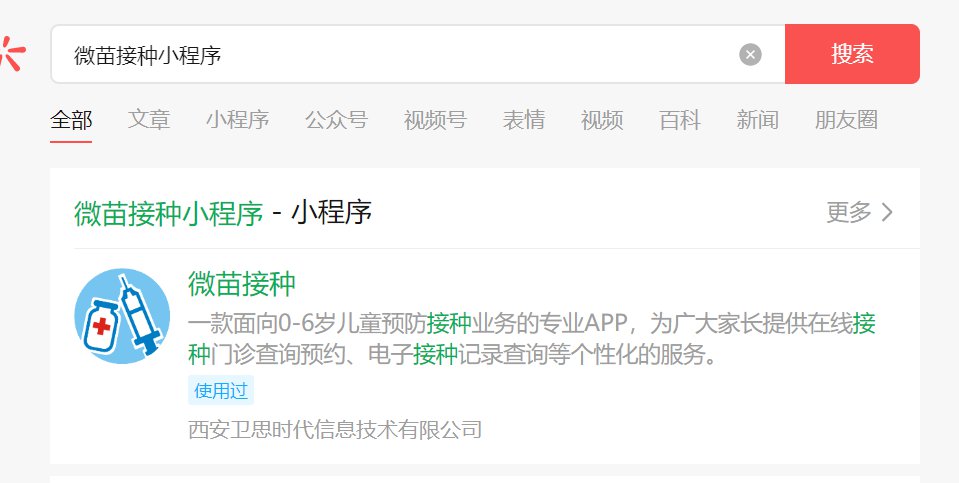The width and height of the screenshot is (959, 483).
Task: Click the red search logo icon
Action: (12, 54)
